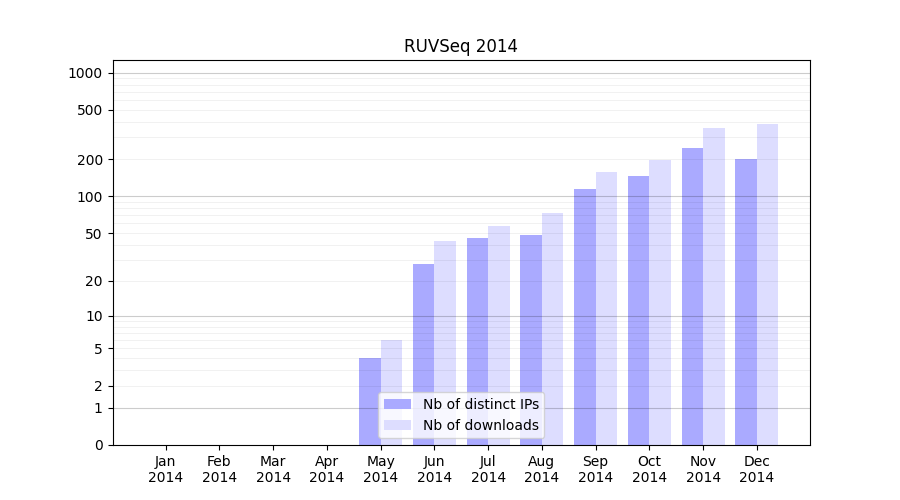Screen dimensions: 900x500
Task: Select the Nb of distinct IPs legend text
Action: point(480,404)
